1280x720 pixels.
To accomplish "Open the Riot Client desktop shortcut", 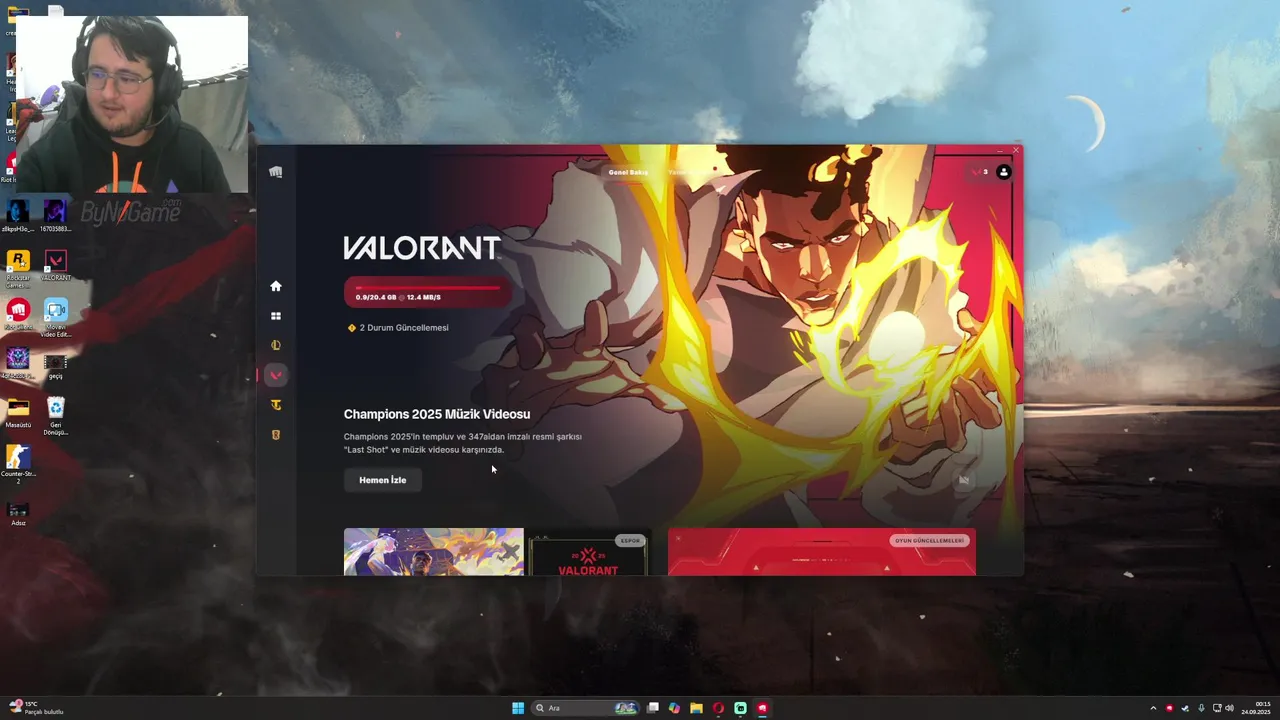I will tap(18, 314).
